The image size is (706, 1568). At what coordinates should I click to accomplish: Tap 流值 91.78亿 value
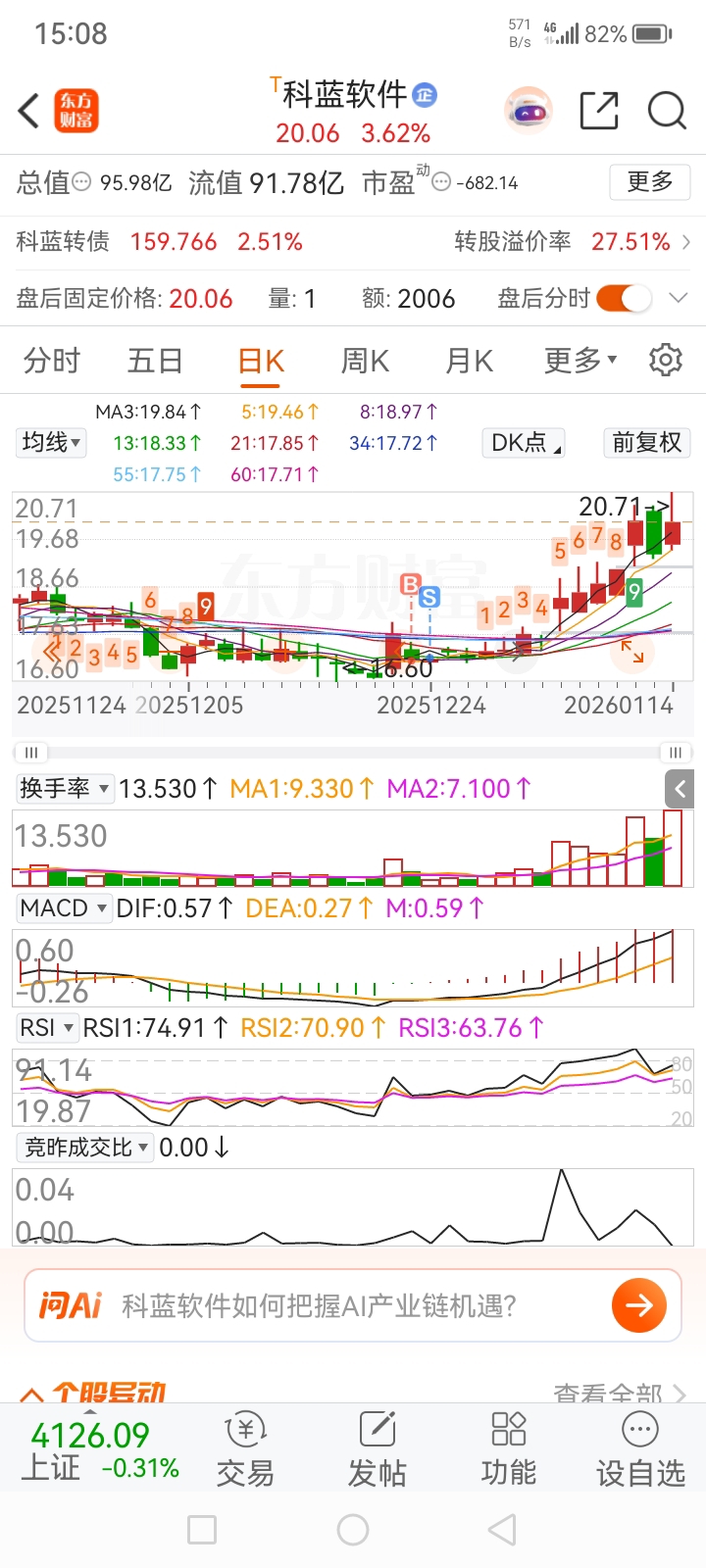(x=266, y=182)
